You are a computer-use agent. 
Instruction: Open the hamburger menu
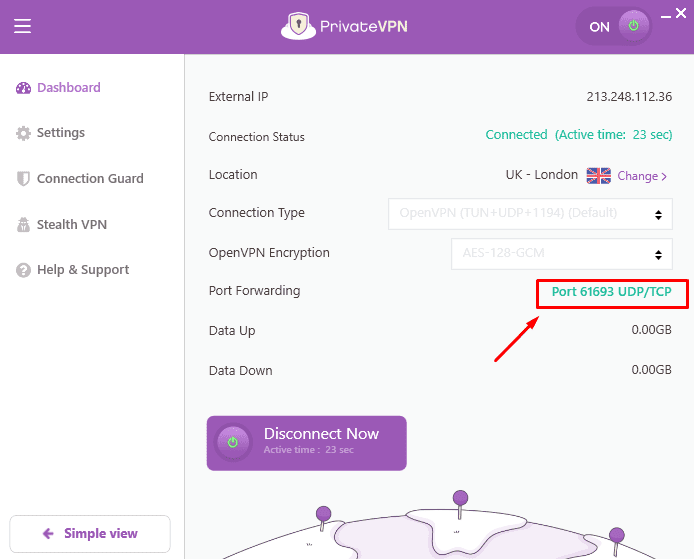coord(22,26)
